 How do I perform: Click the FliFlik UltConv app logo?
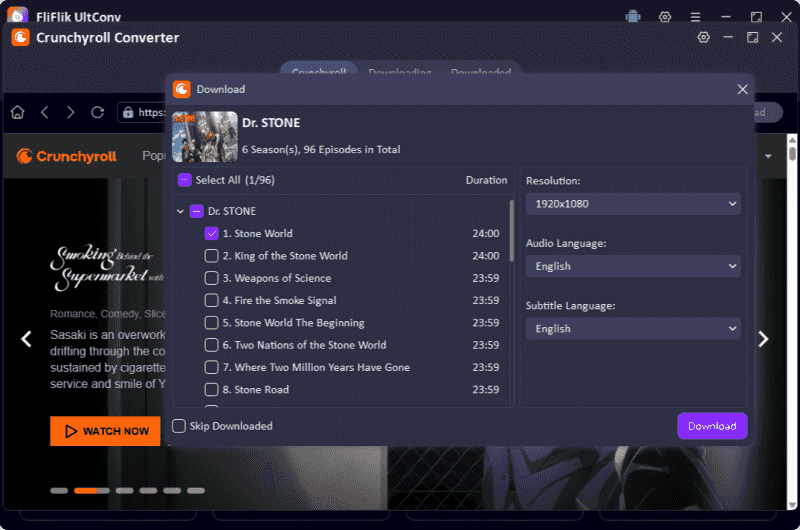point(17,15)
